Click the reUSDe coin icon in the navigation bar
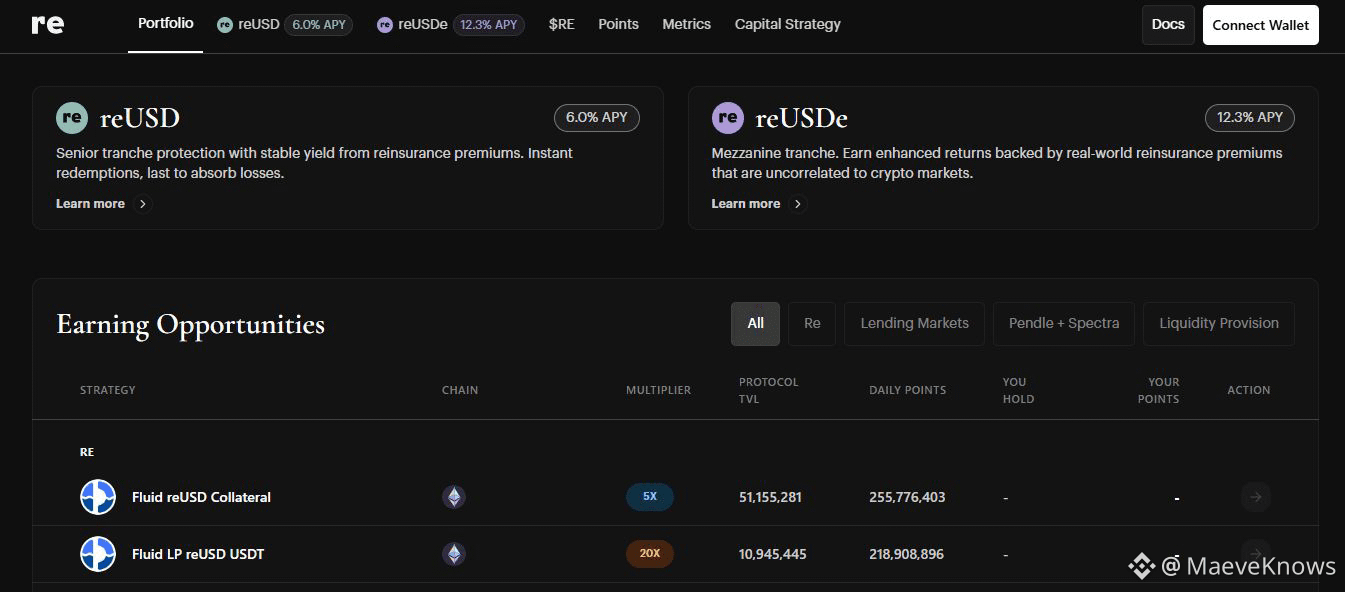 tap(385, 25)
